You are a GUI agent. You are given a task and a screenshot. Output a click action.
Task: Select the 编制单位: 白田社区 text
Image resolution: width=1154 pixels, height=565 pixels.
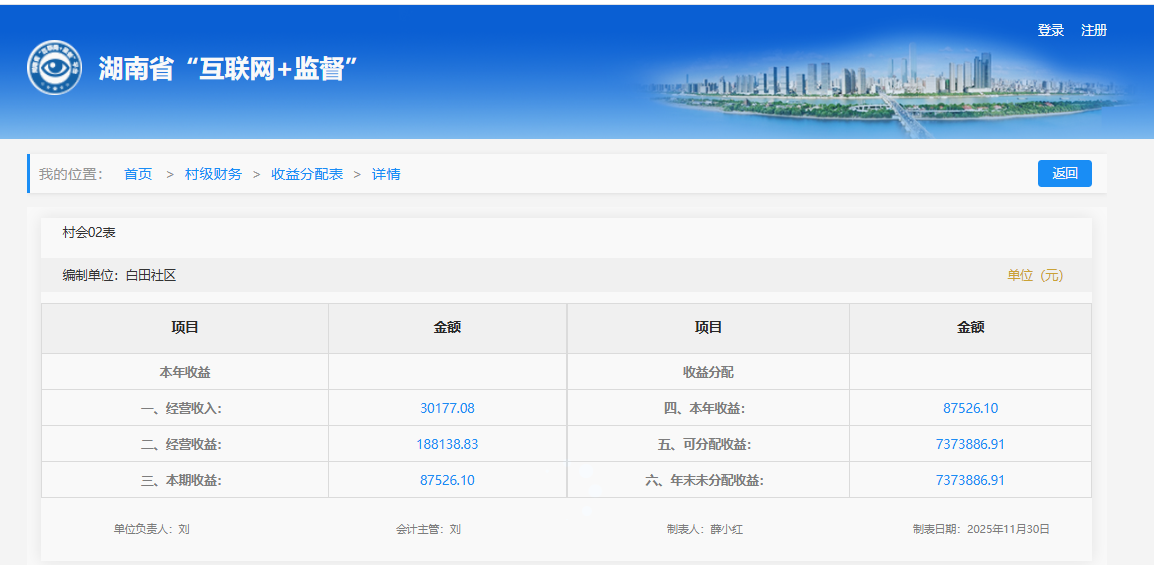[119, 275]
